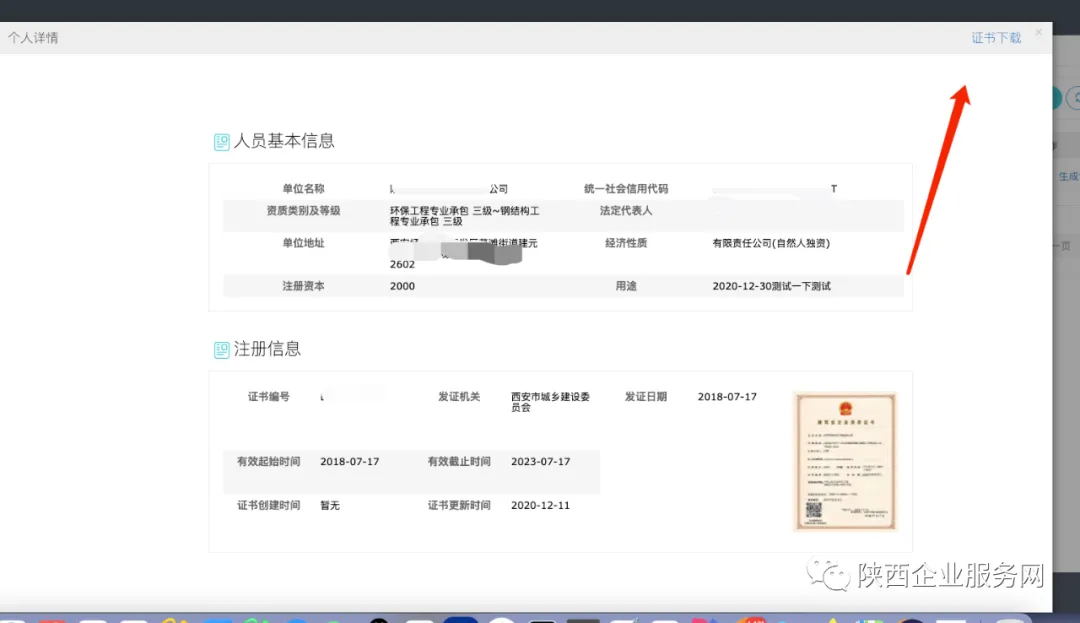Select the 发证机关 label
This screenshot has height=623, width=1080.
459,397
